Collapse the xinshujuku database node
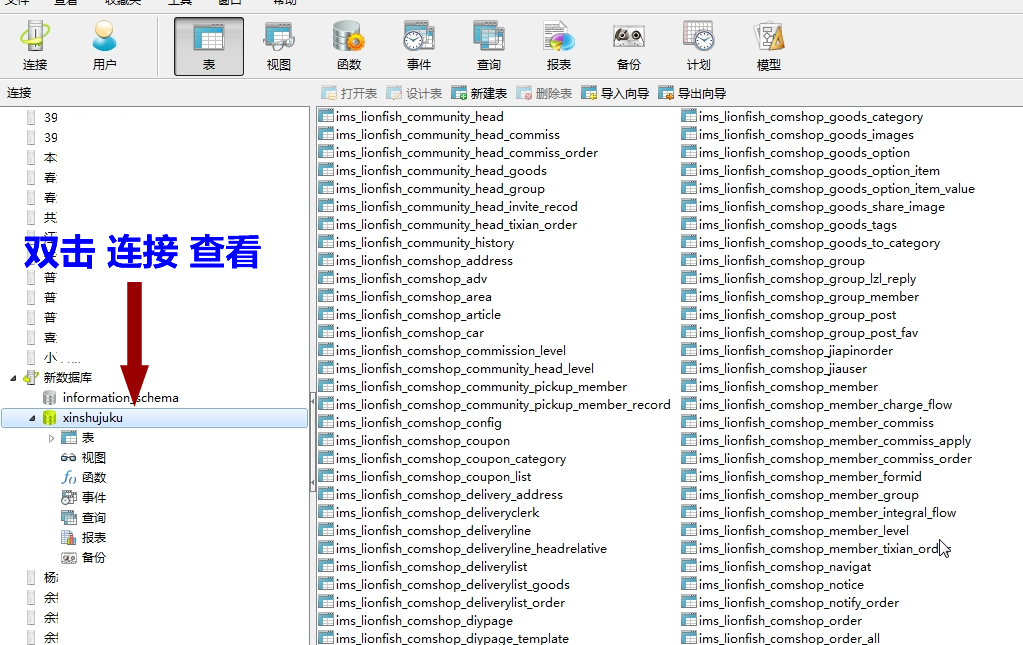1023x645 pixels. [32, 418]
